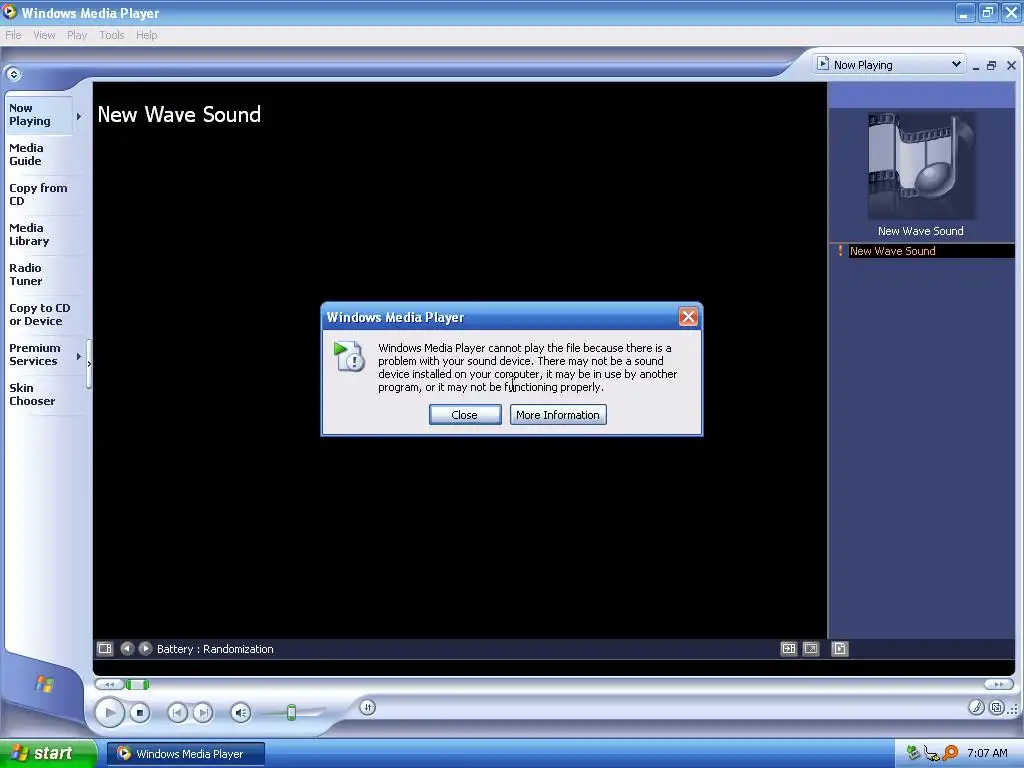
Task: Open the visualization options button left of arrows
Action: pyautogui.click(x=104, y=648)
